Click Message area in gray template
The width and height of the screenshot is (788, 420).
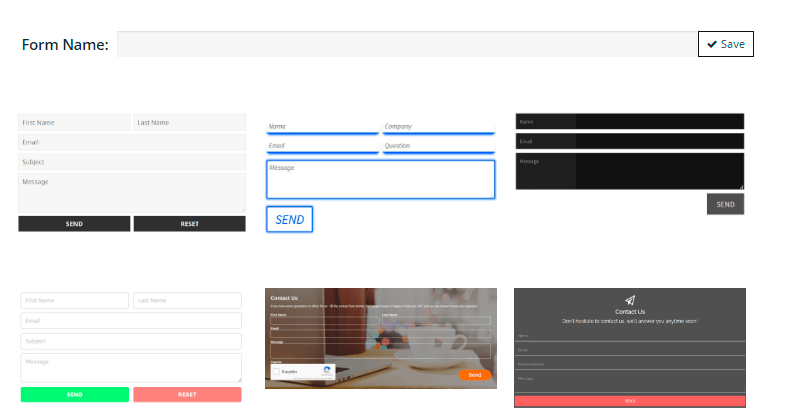pyautogui.click(x=132, y=193)
